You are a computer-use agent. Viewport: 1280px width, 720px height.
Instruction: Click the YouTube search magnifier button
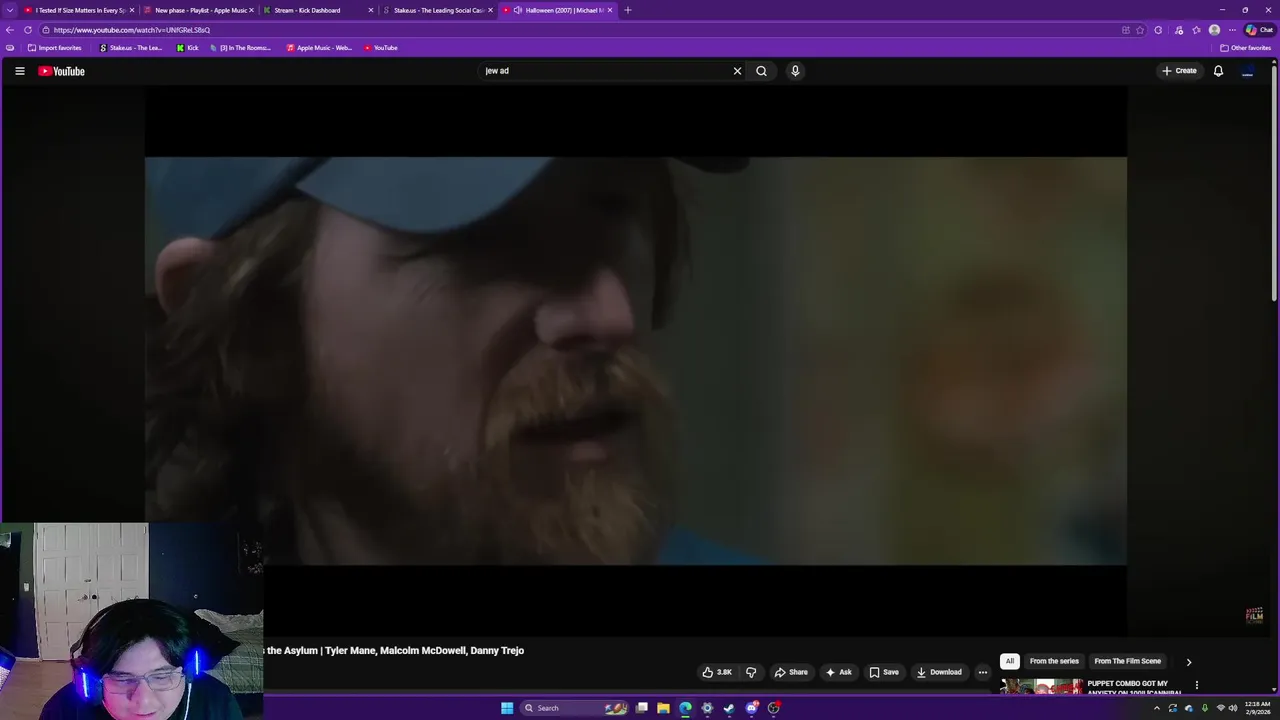click(x=761, y=71)
